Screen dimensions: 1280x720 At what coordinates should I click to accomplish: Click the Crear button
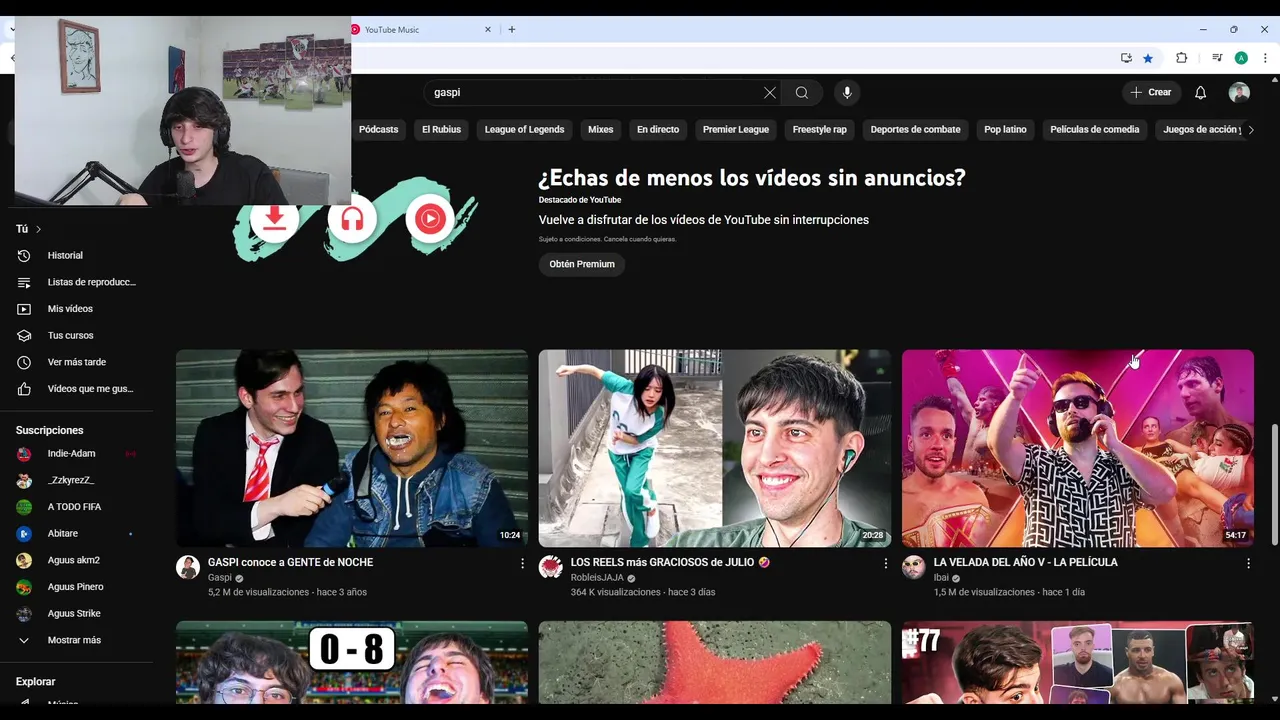click(1151, 92)
